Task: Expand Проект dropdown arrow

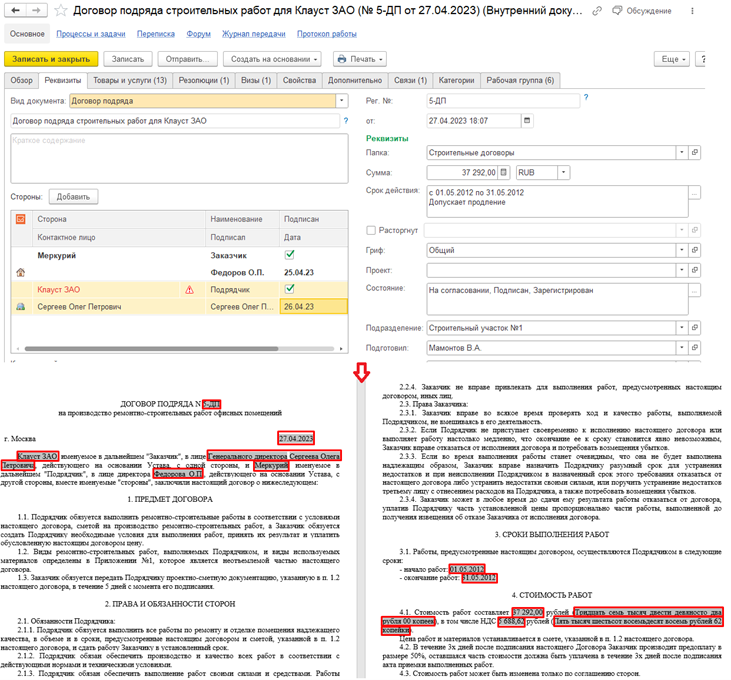Action: [682, 270]
